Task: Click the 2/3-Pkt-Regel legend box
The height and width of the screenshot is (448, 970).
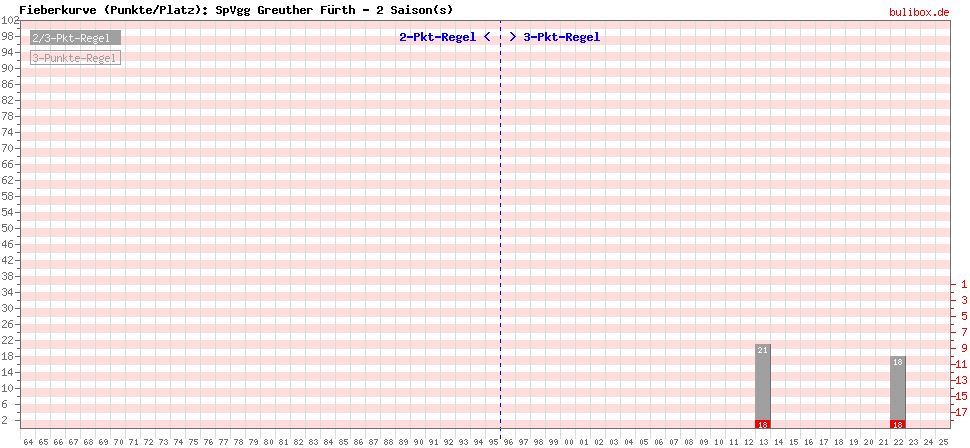Action: pyautogui.click(x=75, y=38)
